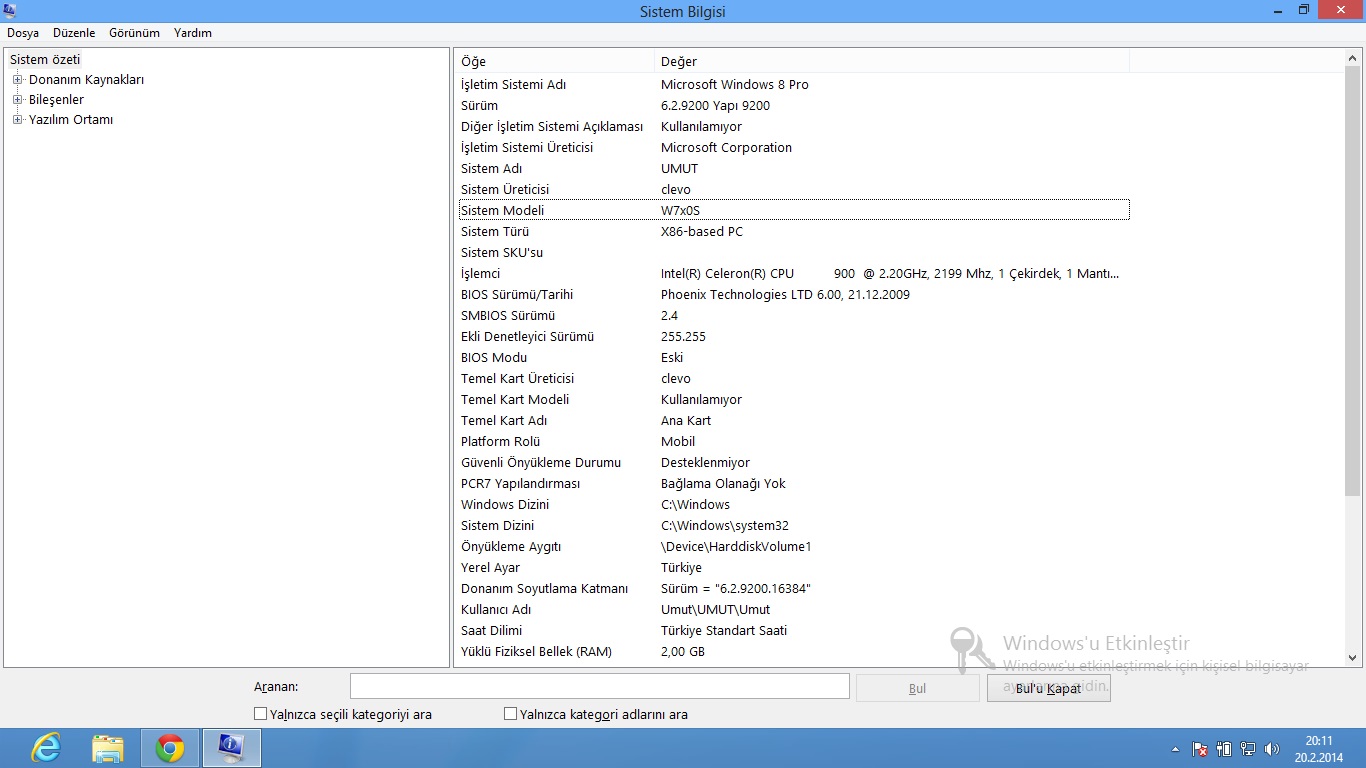Click the Aranan search input field
Image resolution: width=1366 pixels, height=768 pixels.
coord(600,686)
